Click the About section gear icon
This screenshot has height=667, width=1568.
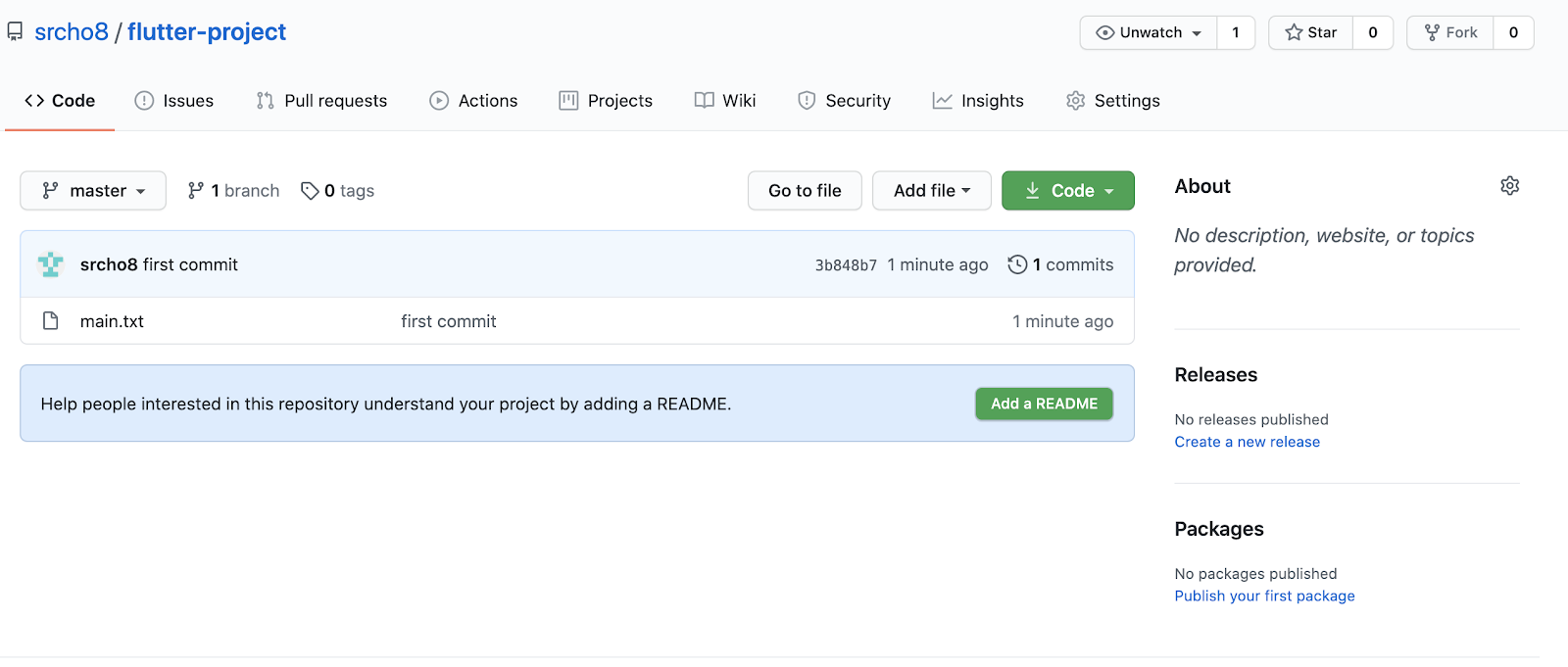click(1510, 185)
